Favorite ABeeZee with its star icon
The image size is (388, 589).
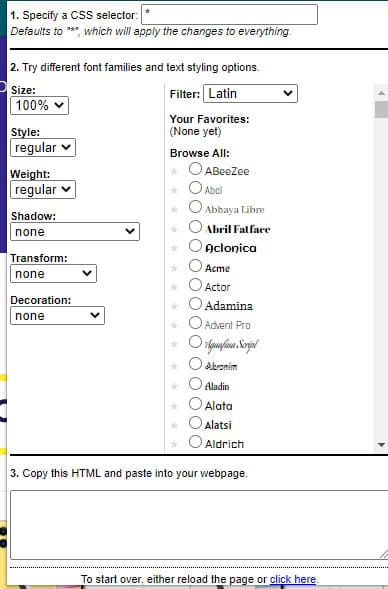pos(174,171)
